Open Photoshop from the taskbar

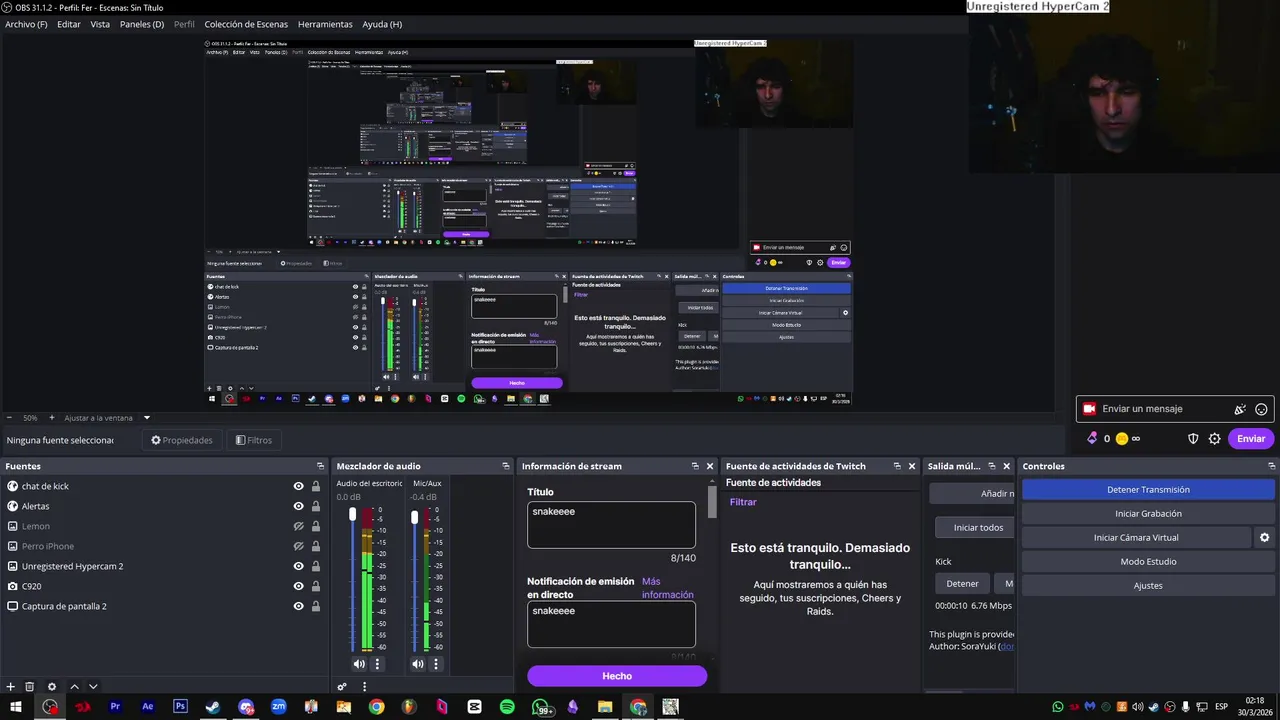[180, 707]
